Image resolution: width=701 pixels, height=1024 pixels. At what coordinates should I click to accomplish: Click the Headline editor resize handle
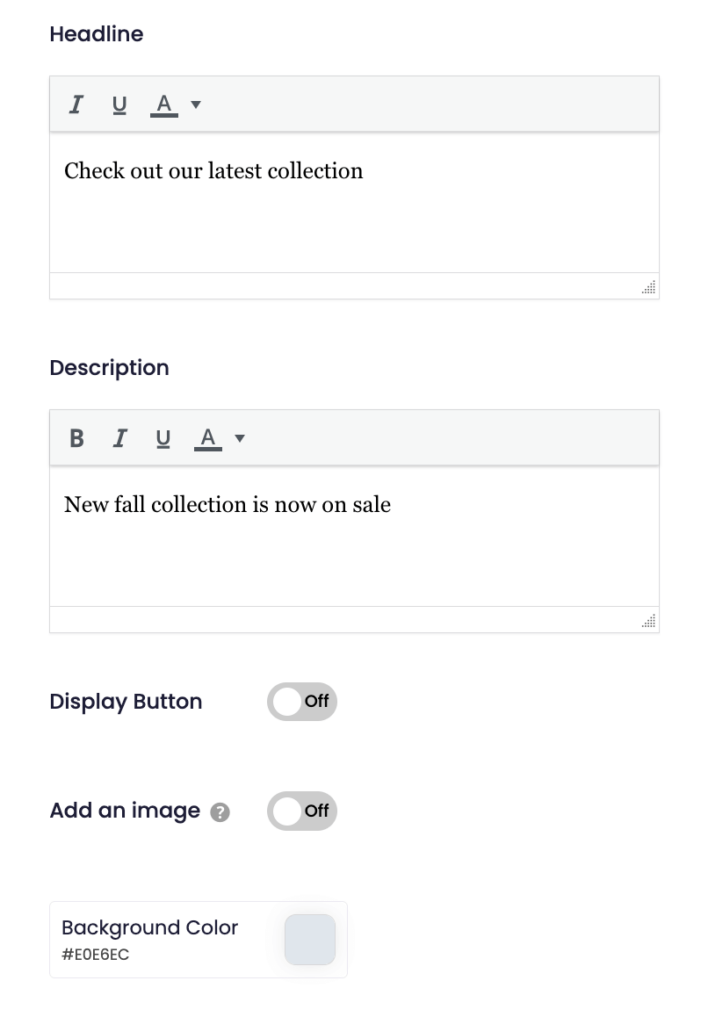pyautogui.click(x=649, y=288)
